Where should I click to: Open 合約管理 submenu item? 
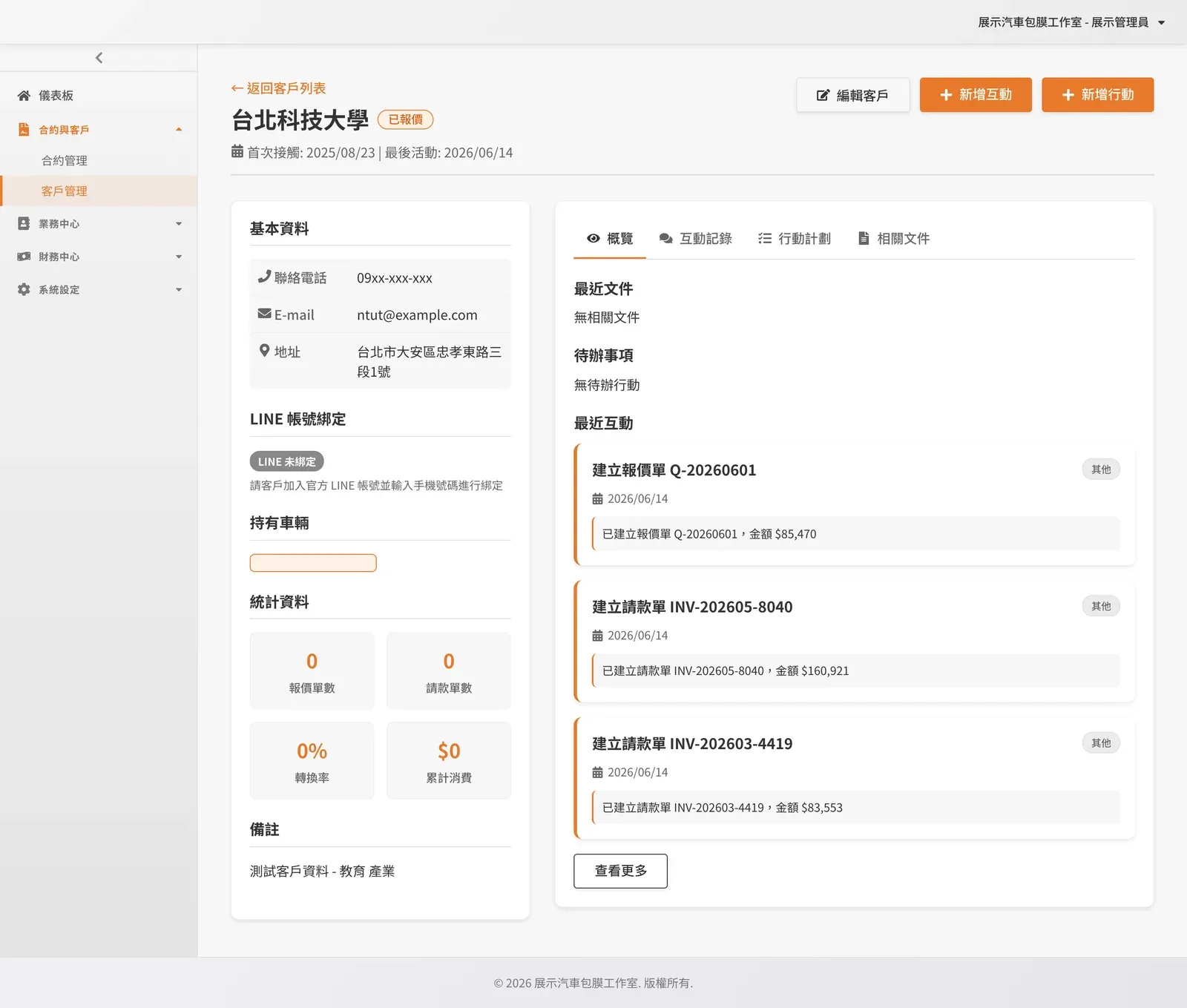click(x=99, y=160)
